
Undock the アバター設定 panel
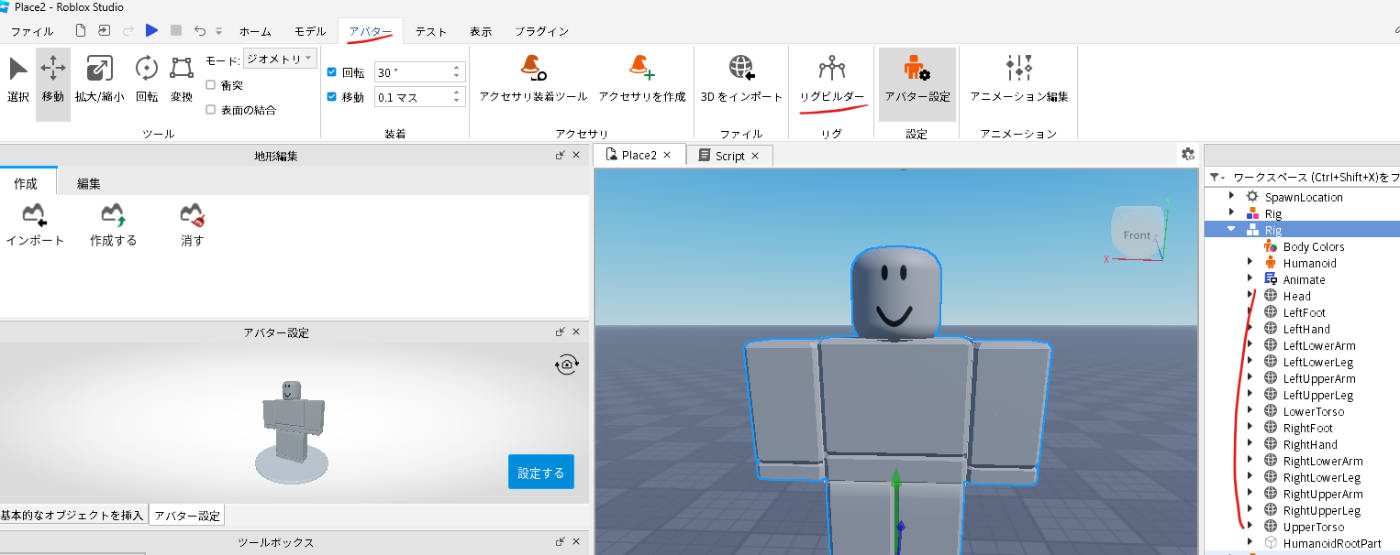point(560,332)
